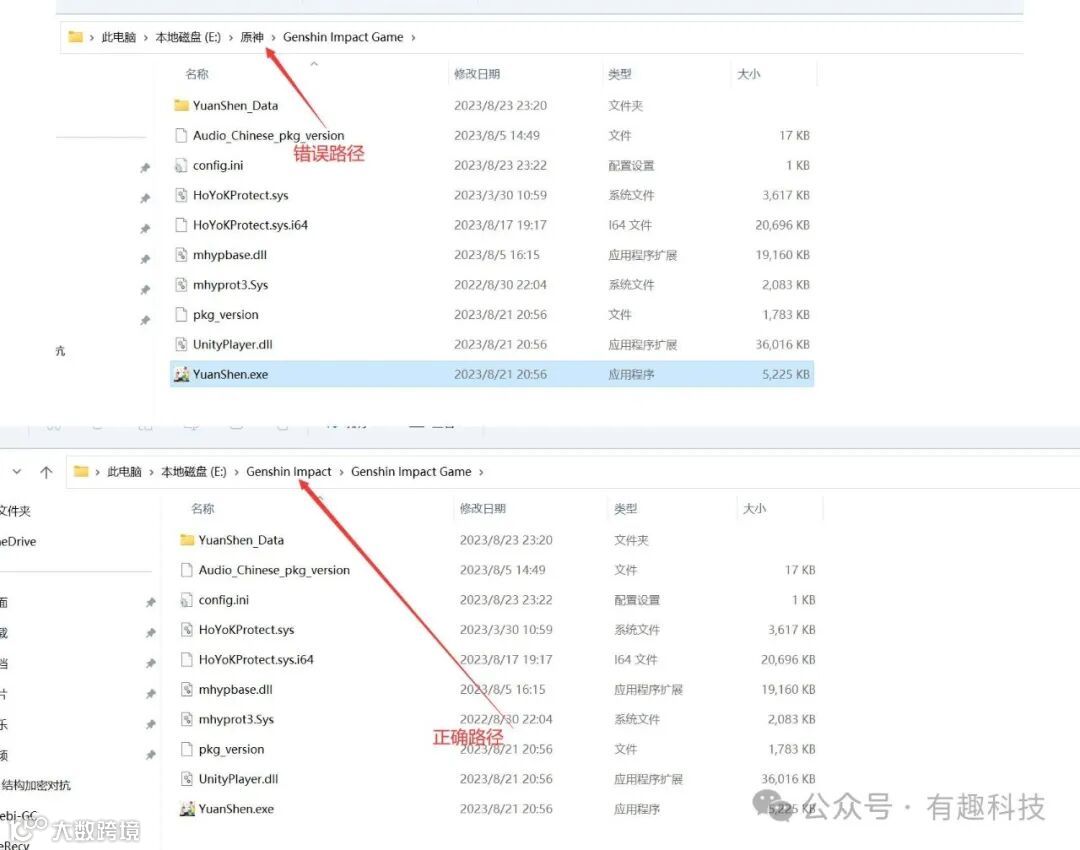The image size is (1080, 850).
Task: Sort by 修改日期 column in Genshin Impact path window
Action: pyautogui.click(x=482, y=508)
